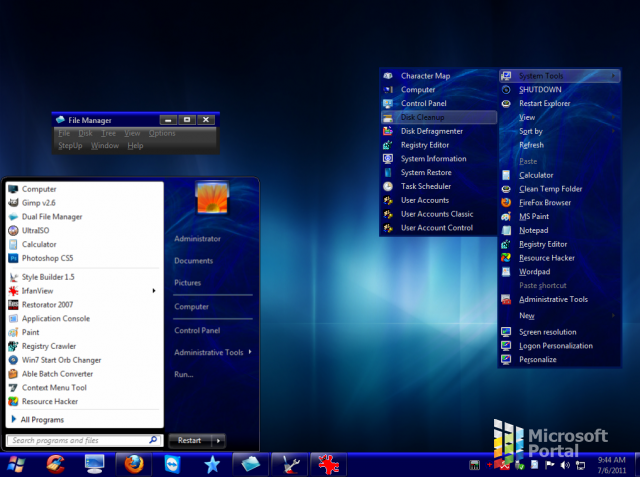This screenshot has width=640, height=477.
Task: Open Task Scheduler in submenu
Action: point(439,186)
